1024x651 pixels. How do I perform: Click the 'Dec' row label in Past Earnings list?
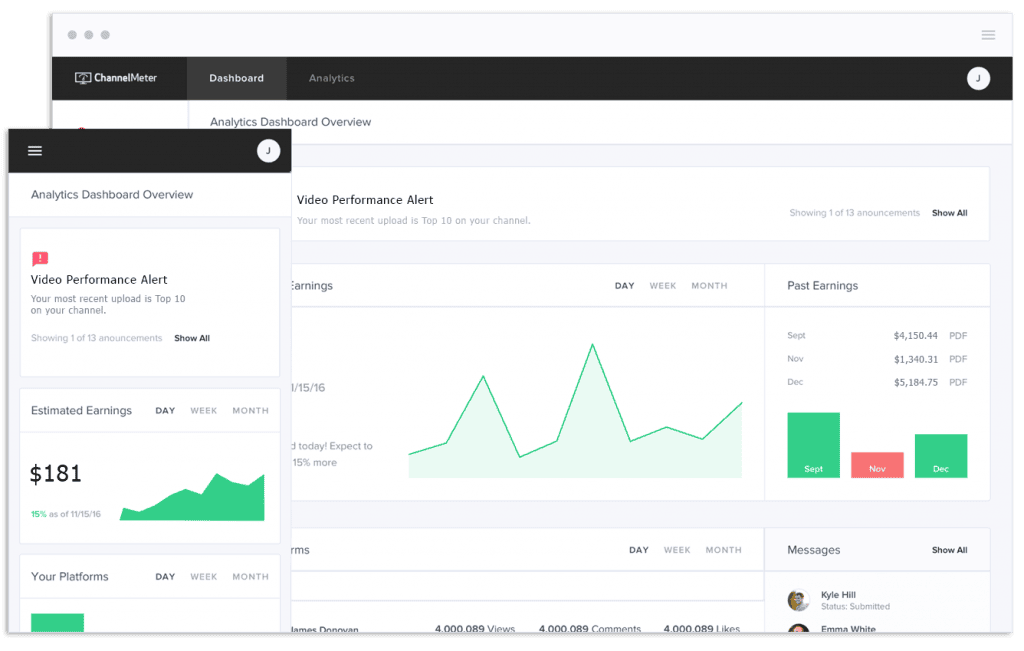point(795,382)
